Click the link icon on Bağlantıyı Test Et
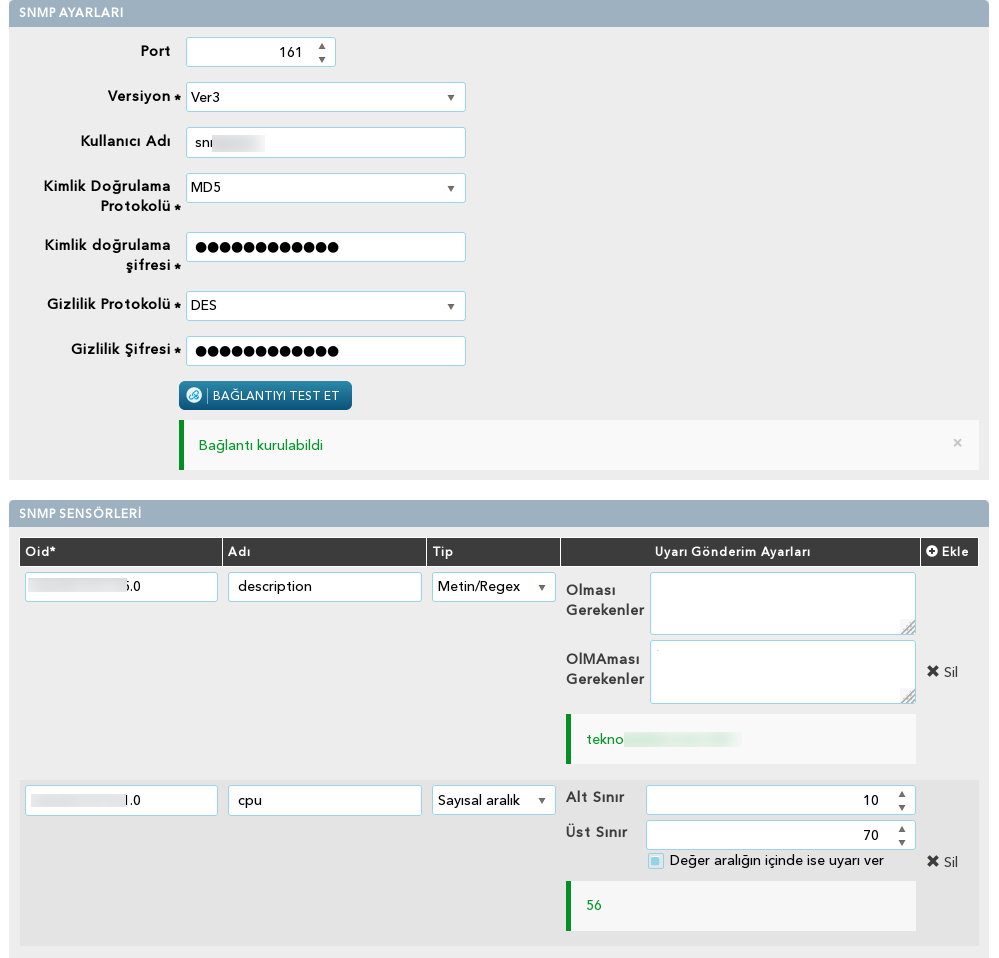 pyautogui.click(x=194, y=396)
